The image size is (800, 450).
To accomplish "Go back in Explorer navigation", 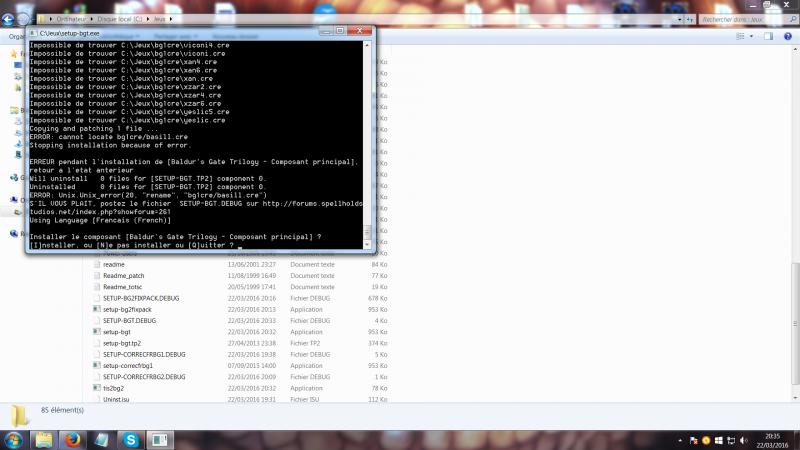I will tap(8, 19).
